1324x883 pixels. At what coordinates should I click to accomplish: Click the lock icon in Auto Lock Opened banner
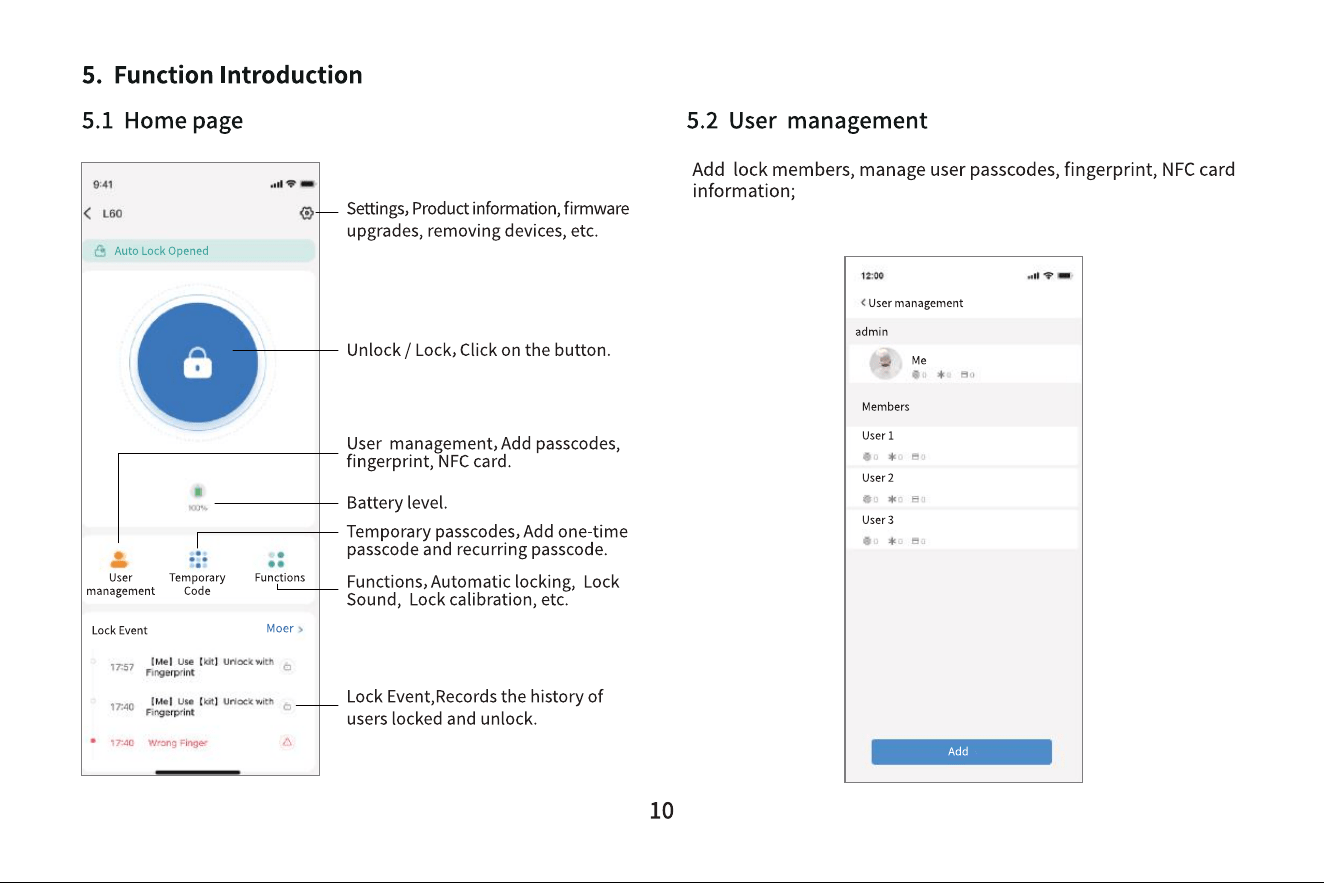click(101, 251)
